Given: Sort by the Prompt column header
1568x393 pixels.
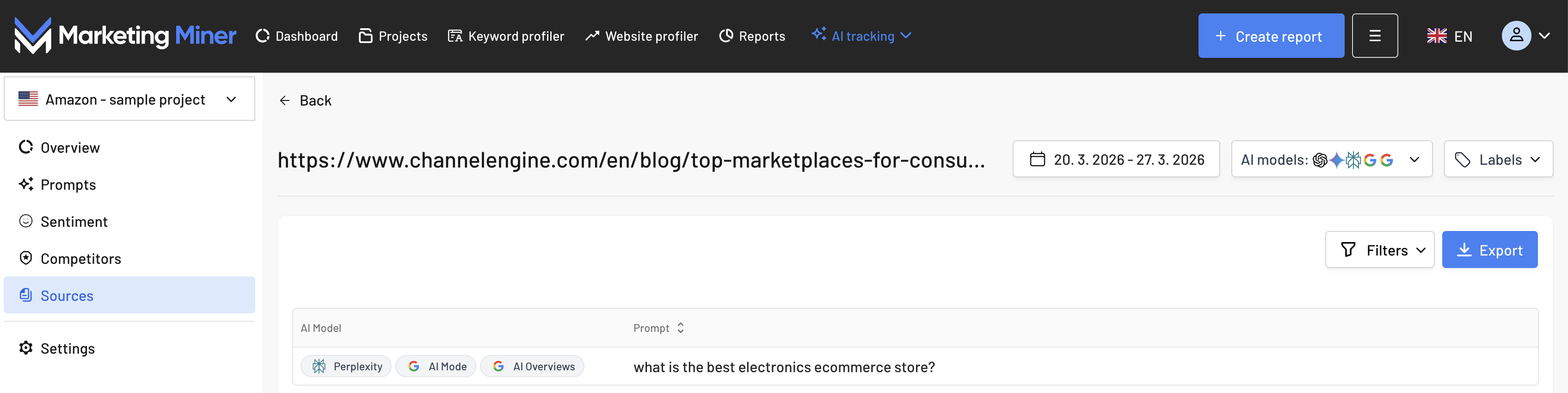Looking at the screenshot, I should (658, 328).
